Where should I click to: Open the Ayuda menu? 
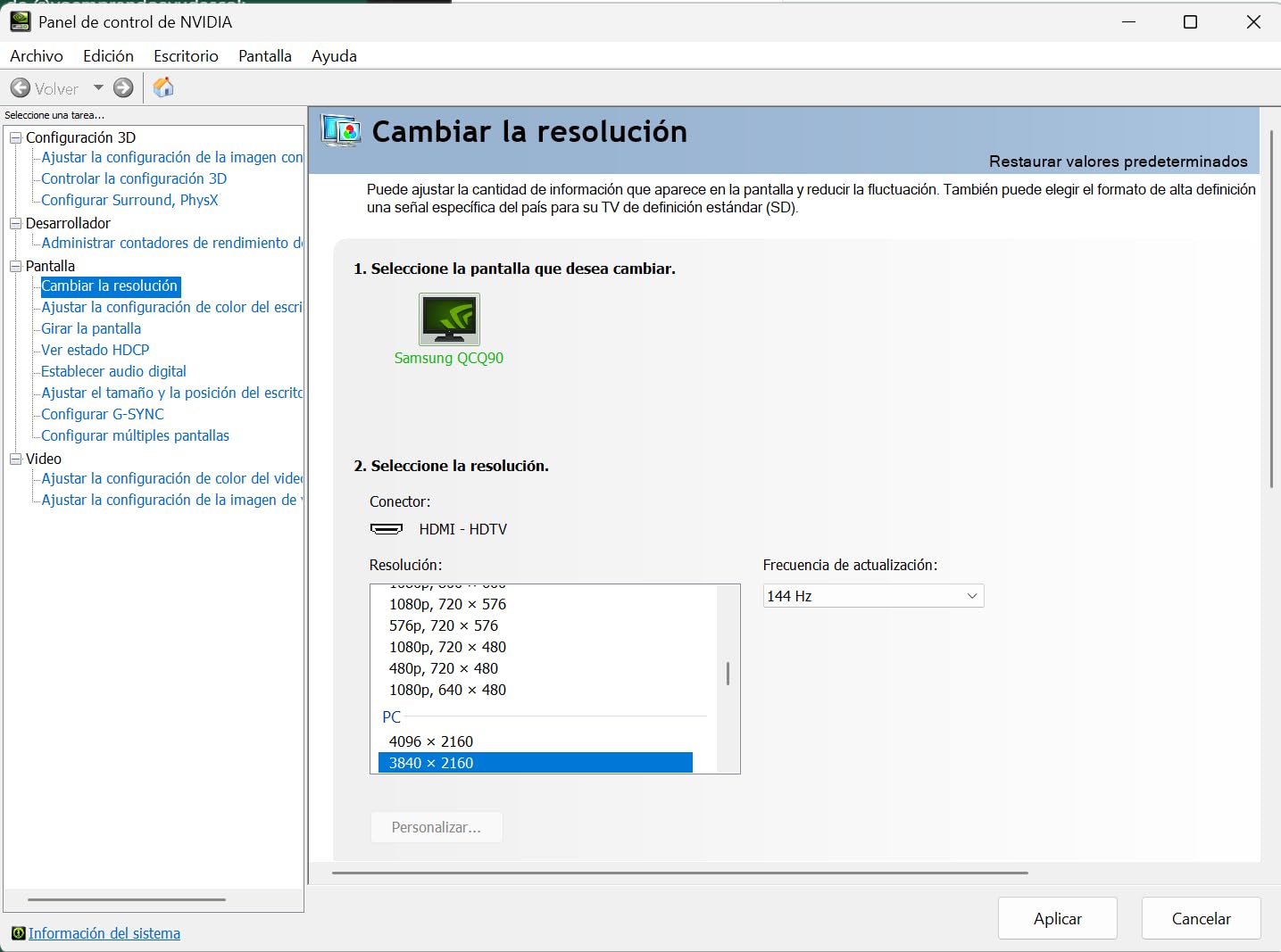tap(334, 56)
